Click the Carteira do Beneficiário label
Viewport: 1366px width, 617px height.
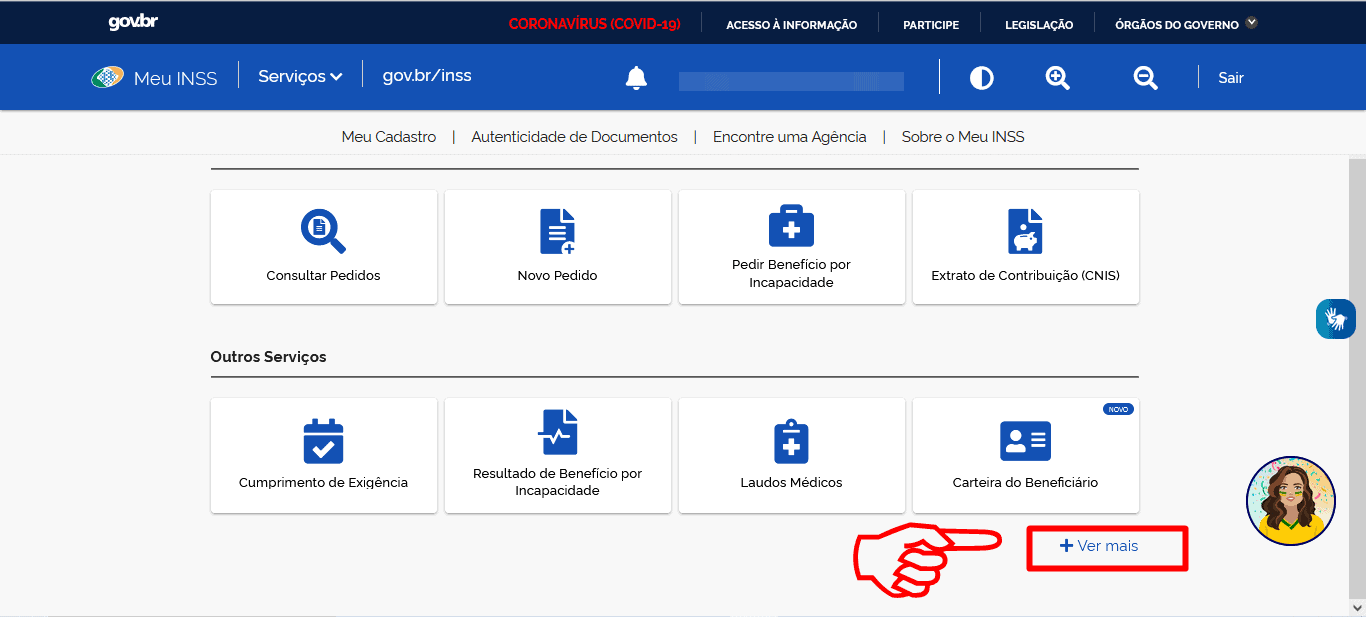(1025, 482)
